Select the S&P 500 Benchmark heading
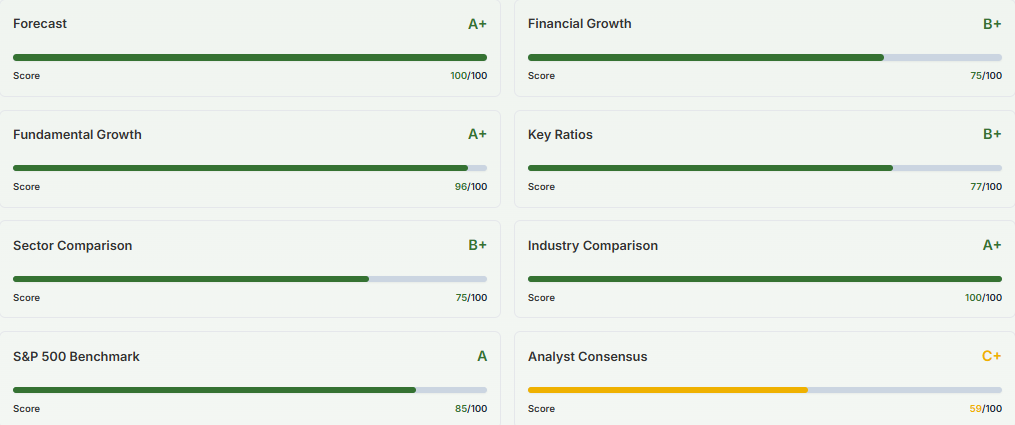The height and width of the screenshot is (425, 1015). click(76, 356)
